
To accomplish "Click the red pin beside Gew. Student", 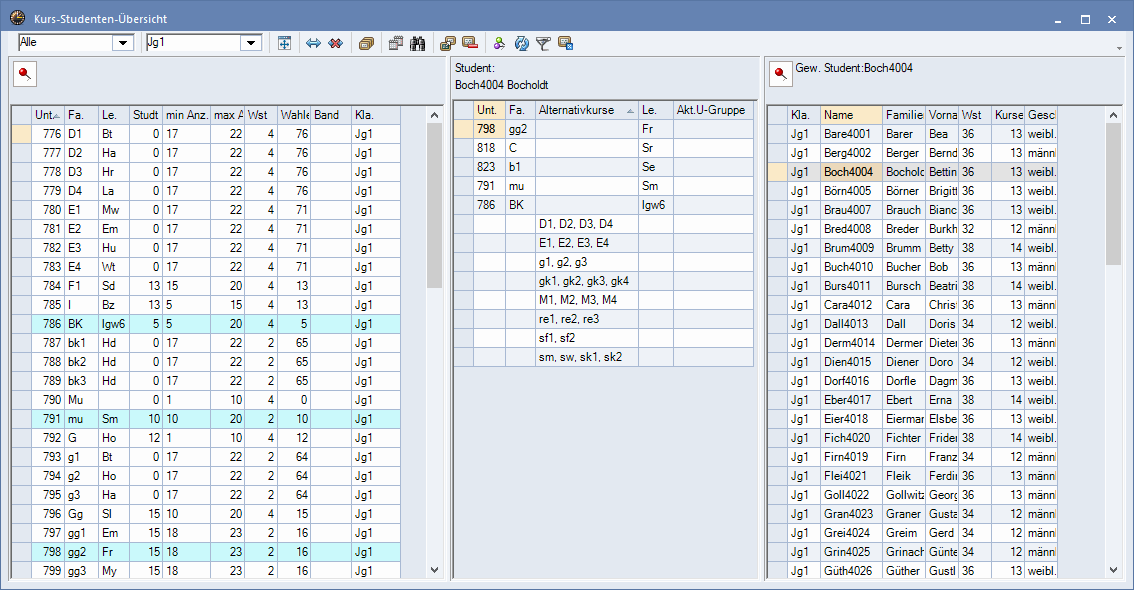I will tap(780, 73).
